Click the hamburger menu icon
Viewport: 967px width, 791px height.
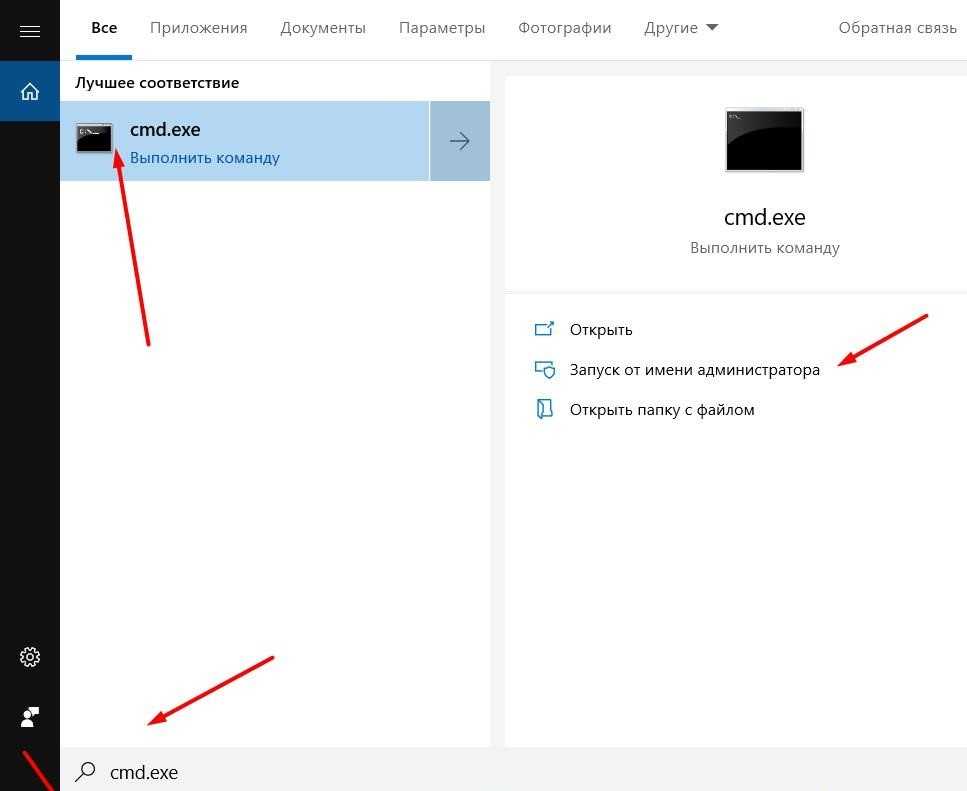tap(30, 31)
